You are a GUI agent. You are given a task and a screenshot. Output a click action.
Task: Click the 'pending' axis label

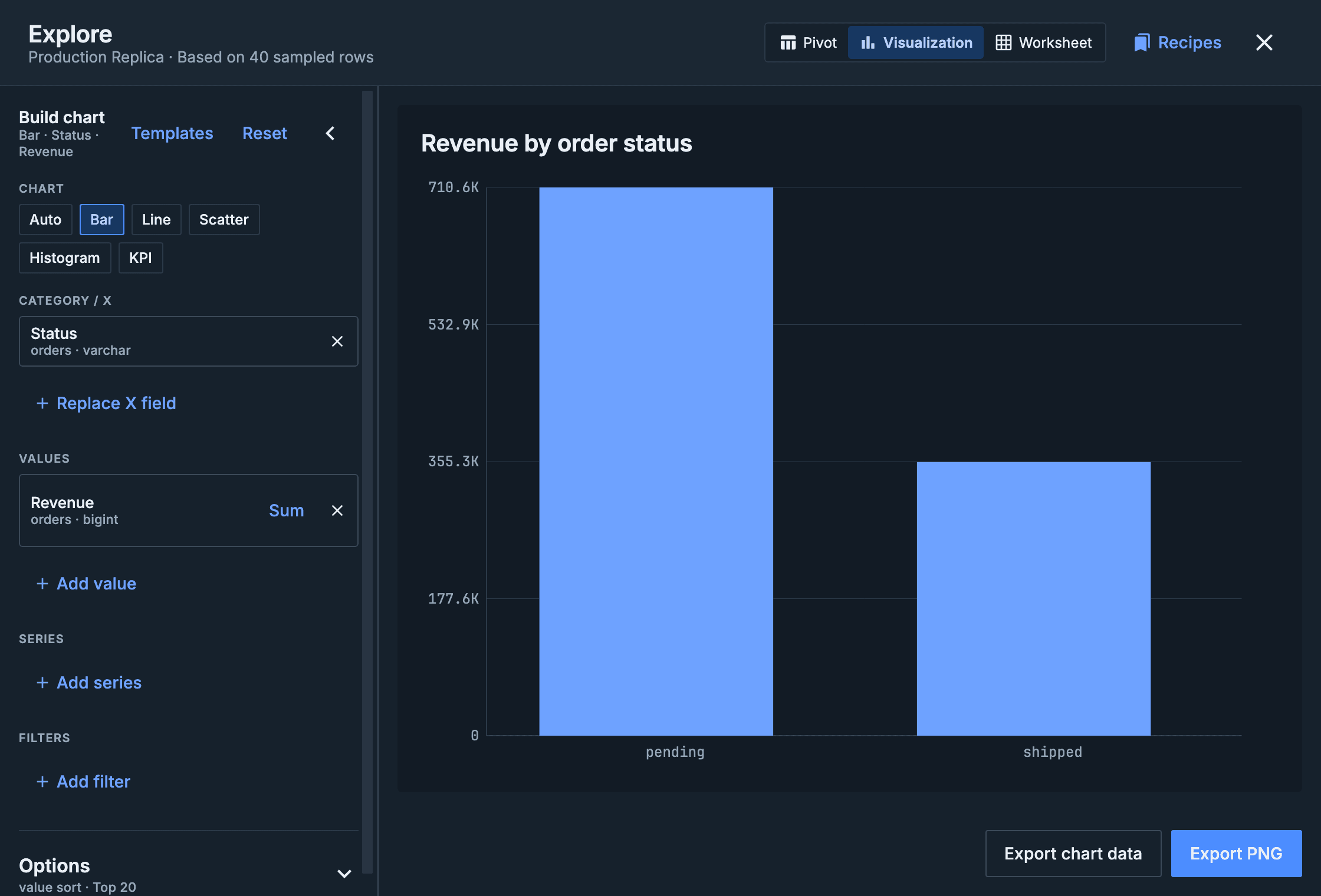[675, 752]
